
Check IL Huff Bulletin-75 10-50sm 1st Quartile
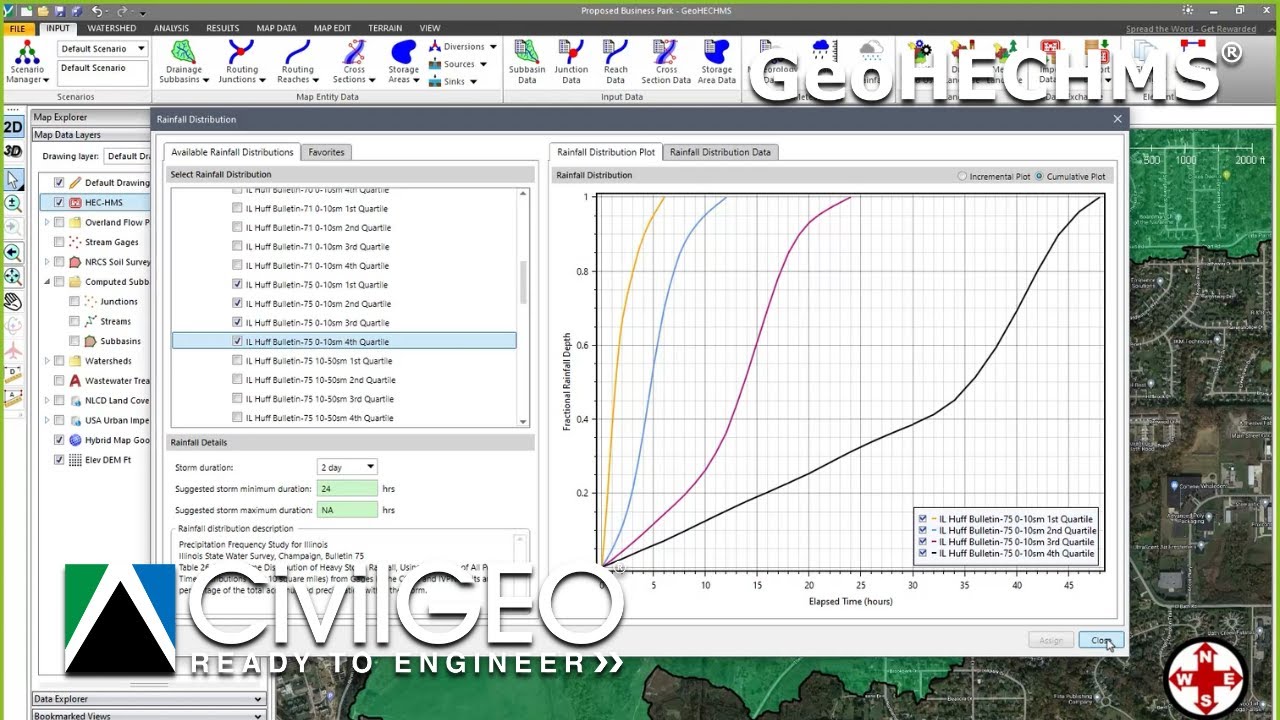237,360
